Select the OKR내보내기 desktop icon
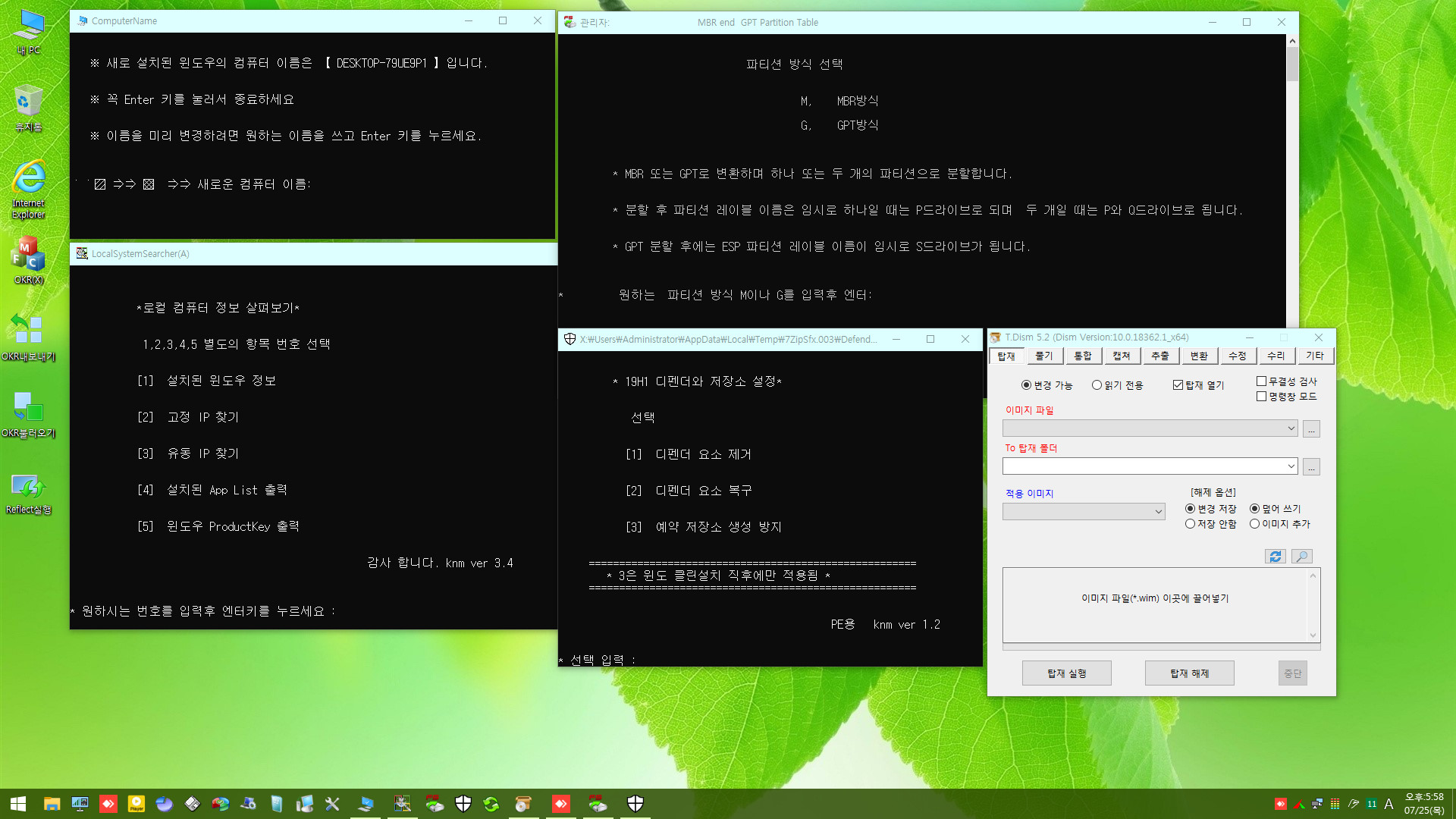 [x=28, y=337]
